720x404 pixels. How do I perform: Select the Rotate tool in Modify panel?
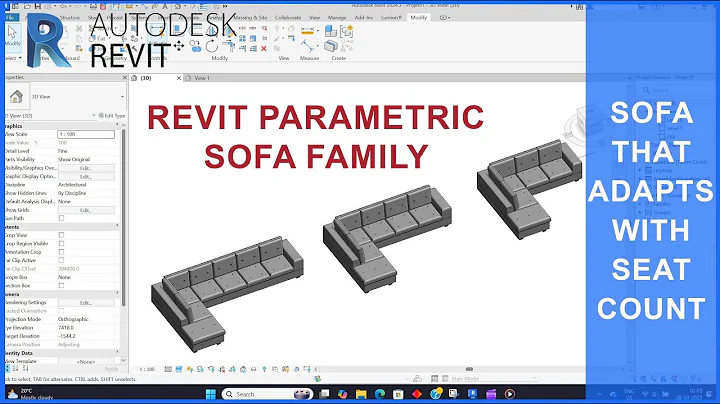click(x=212, y=46)
